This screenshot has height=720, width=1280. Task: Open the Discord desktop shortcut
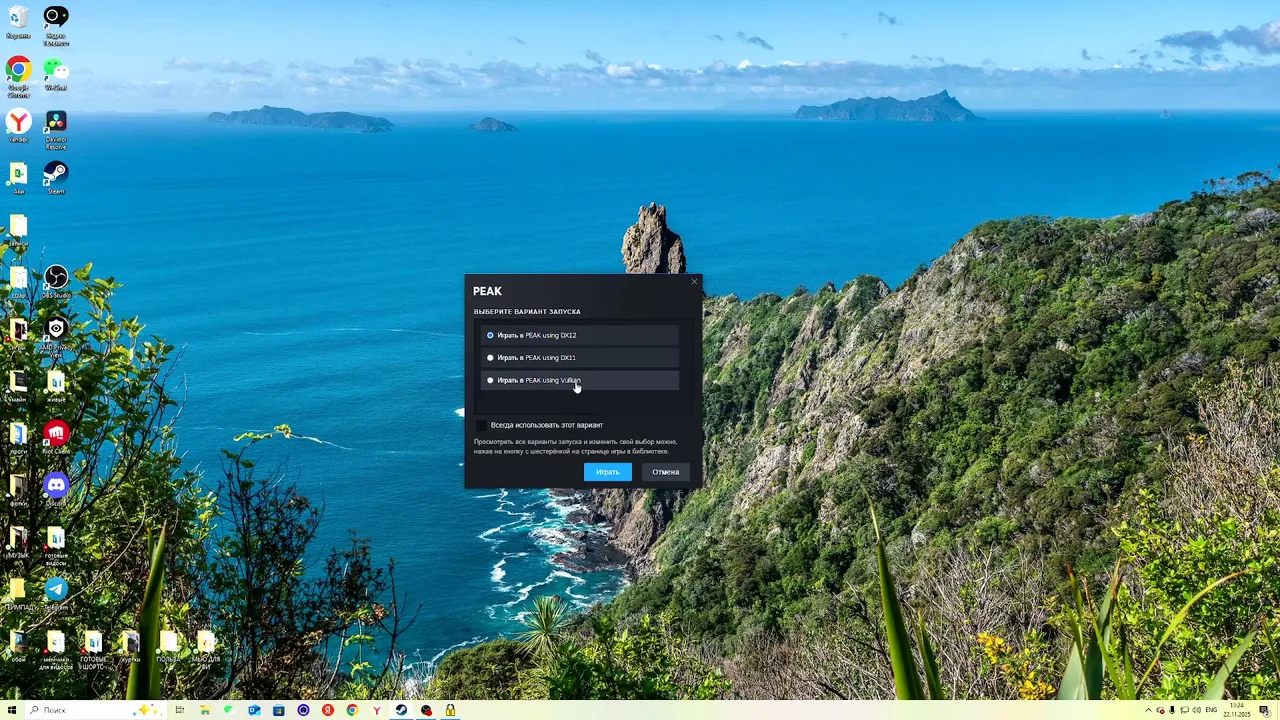point(56,489)
